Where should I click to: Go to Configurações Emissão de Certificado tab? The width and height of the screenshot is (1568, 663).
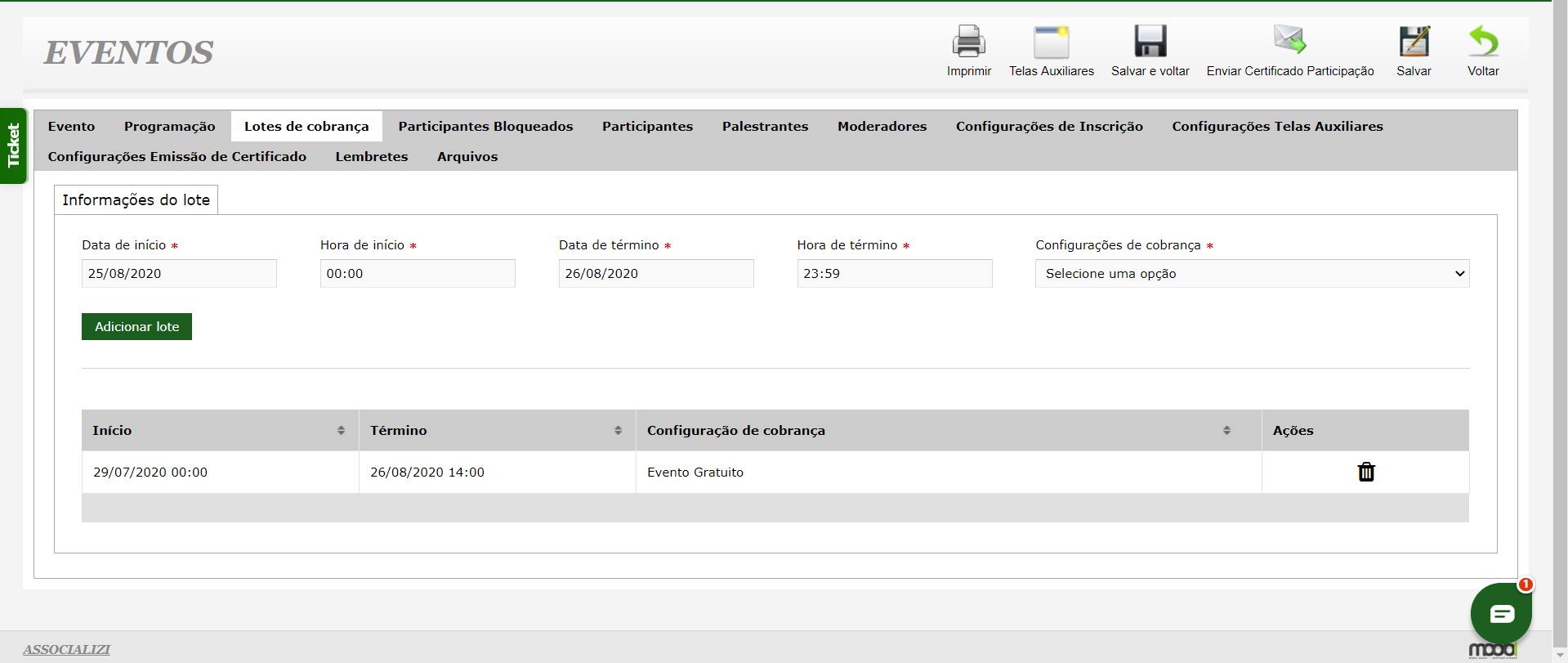(177, 157)
